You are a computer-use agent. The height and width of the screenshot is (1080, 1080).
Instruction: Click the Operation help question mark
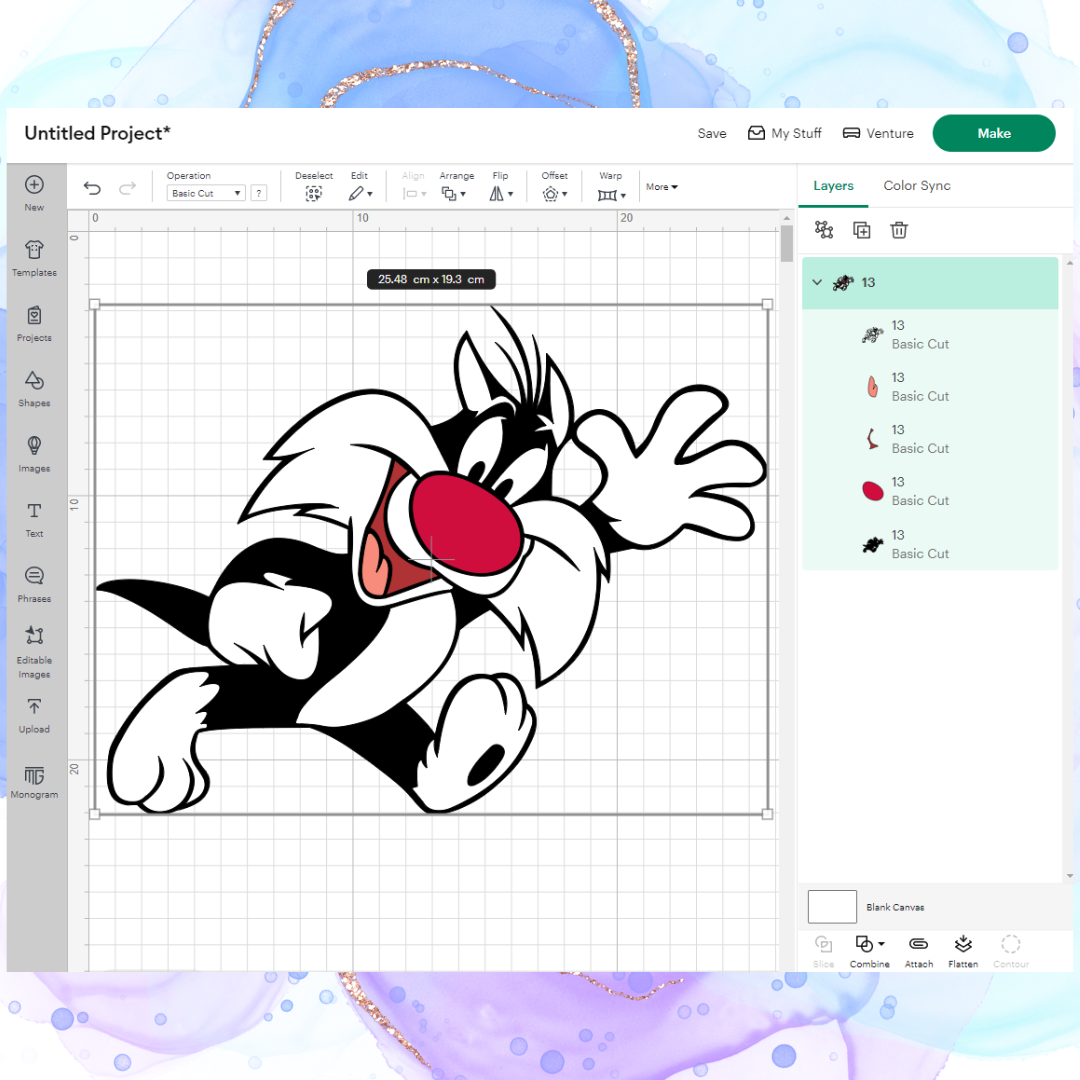click(x=259, y=194)
